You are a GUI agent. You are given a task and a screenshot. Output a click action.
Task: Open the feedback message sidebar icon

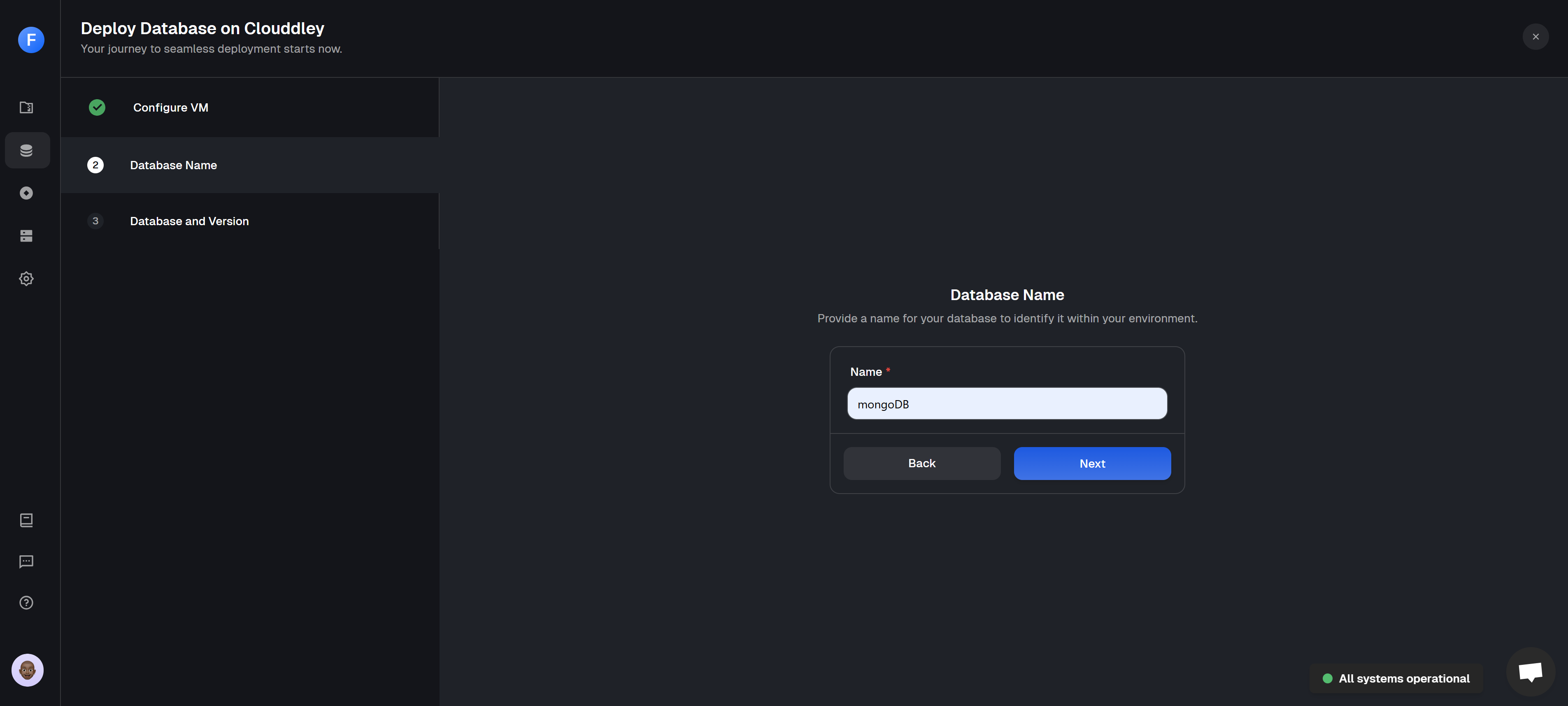point(26,561)
